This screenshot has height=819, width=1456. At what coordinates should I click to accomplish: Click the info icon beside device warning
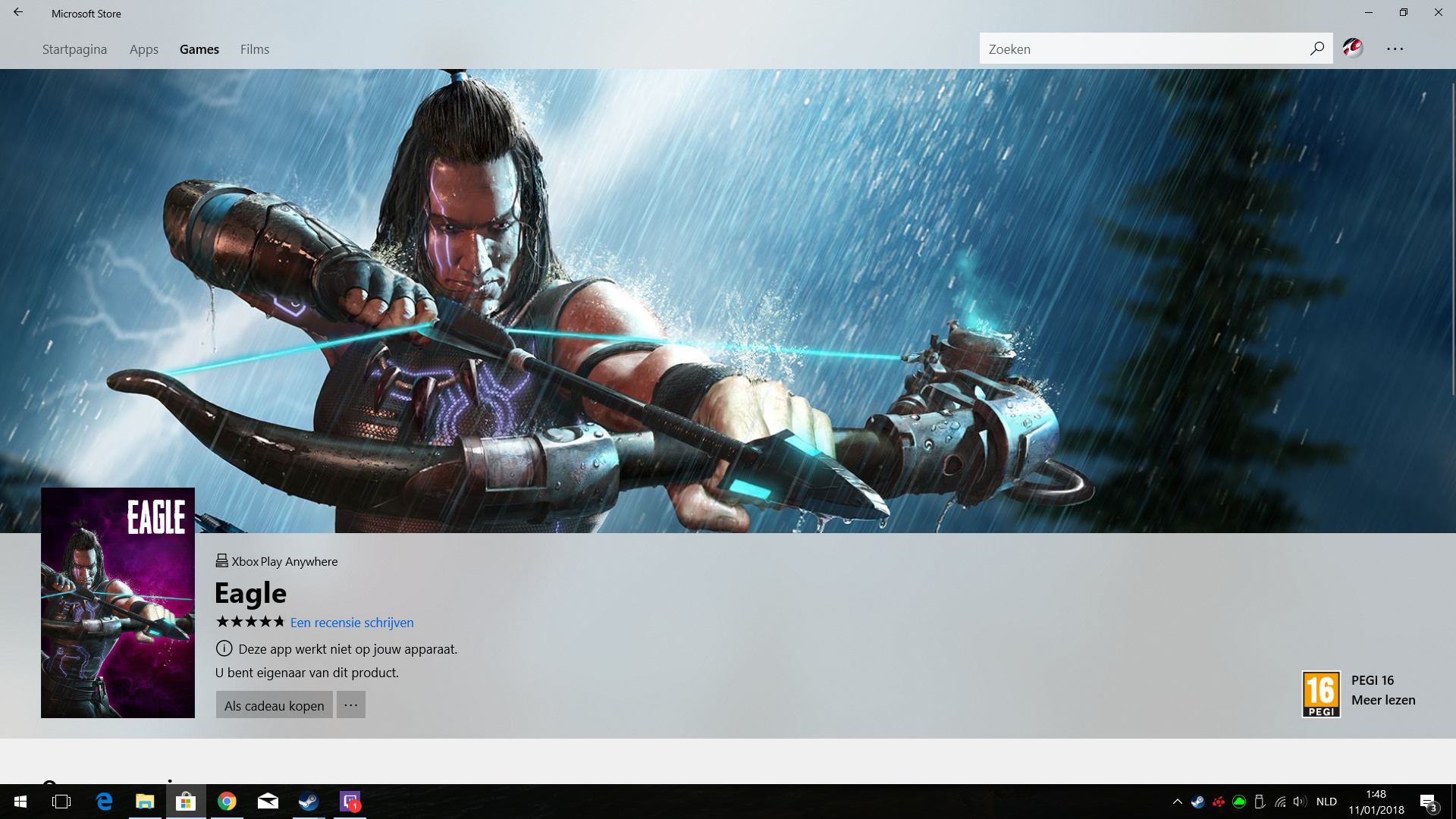(224, 648)
